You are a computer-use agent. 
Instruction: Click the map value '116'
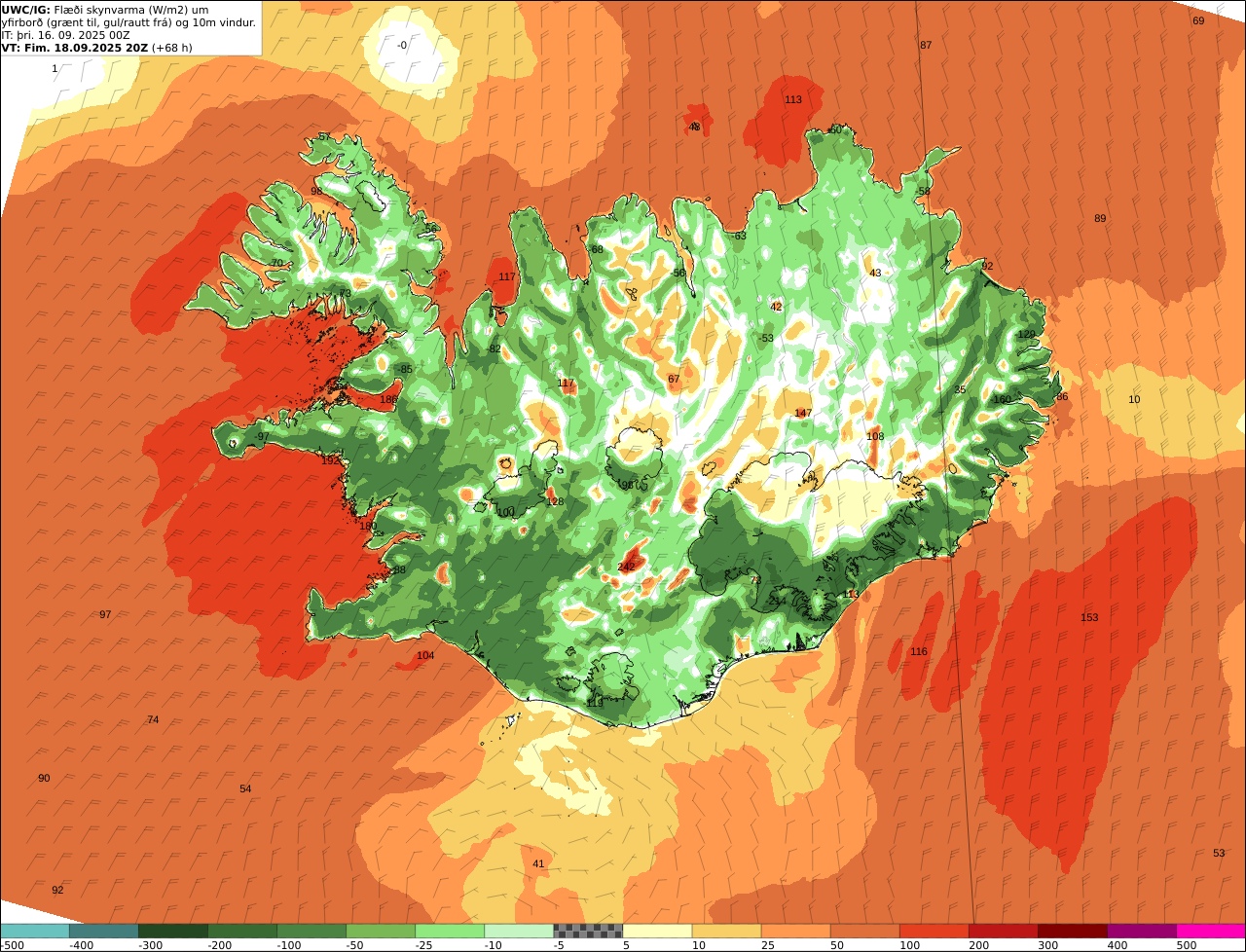919,651
